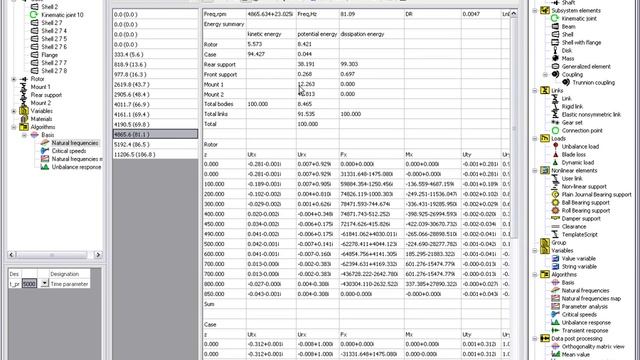Collapse the Loads group in right palette
The image size is (640, 360).
click(x=535, y=139)
